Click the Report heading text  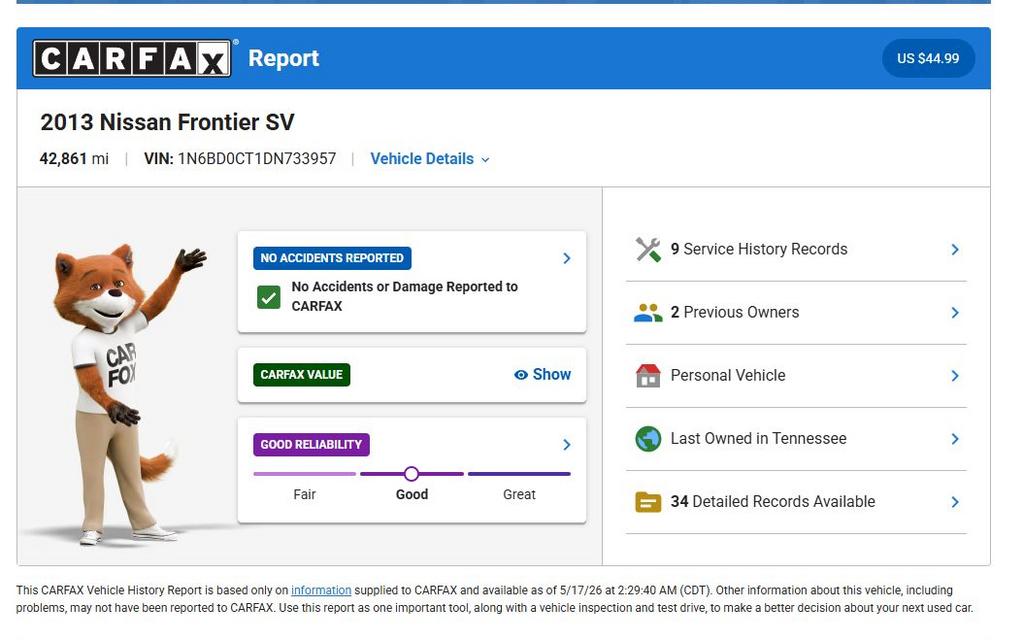(x=283, y=58)
